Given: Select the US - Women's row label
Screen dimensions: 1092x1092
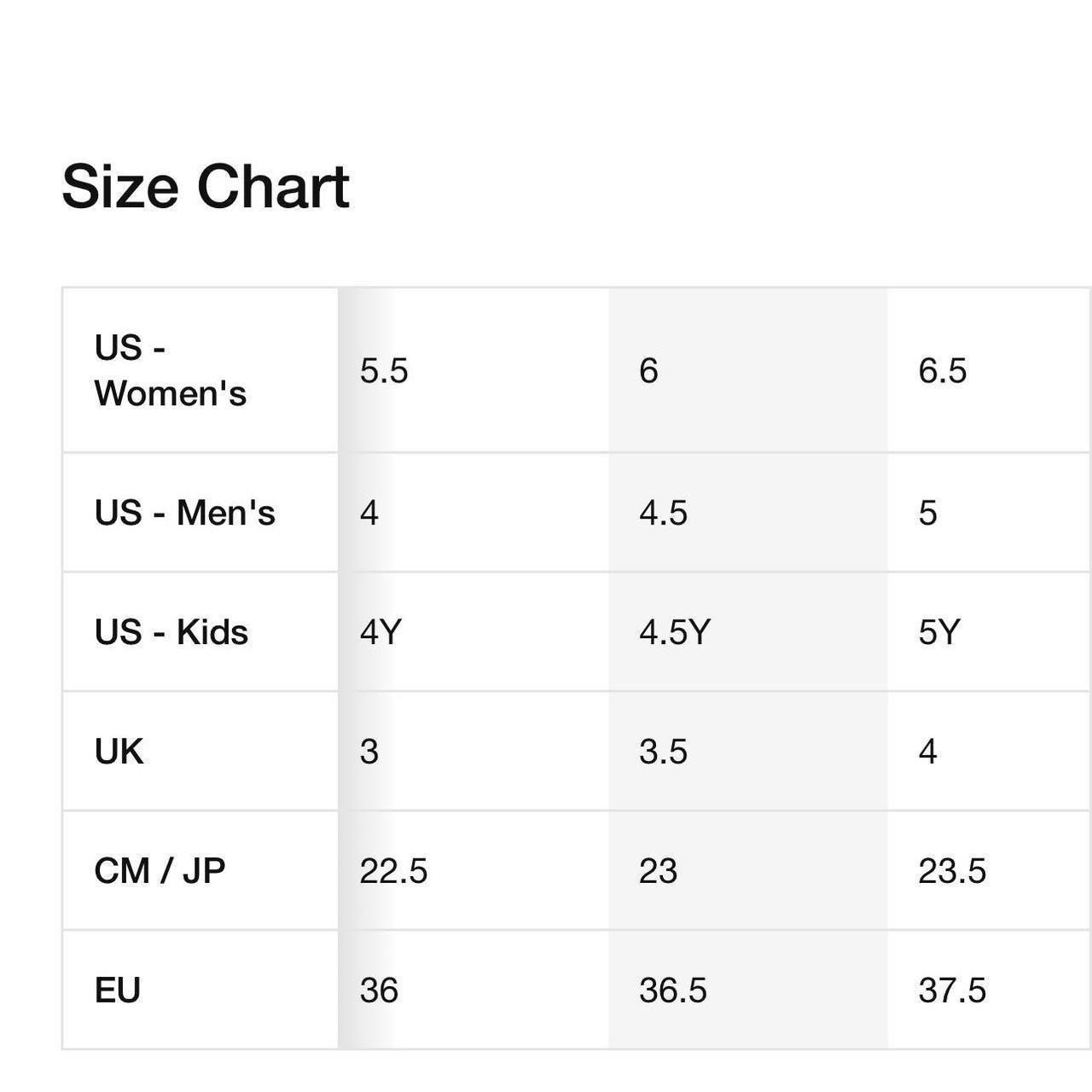Looking at the screenshot, I should pos(171,370).
